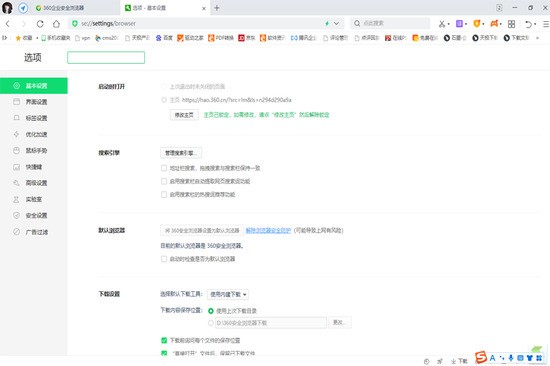Select the use last download directory radio
The height and width of the screenshot is (366, 550).
[x=211, y=311]
